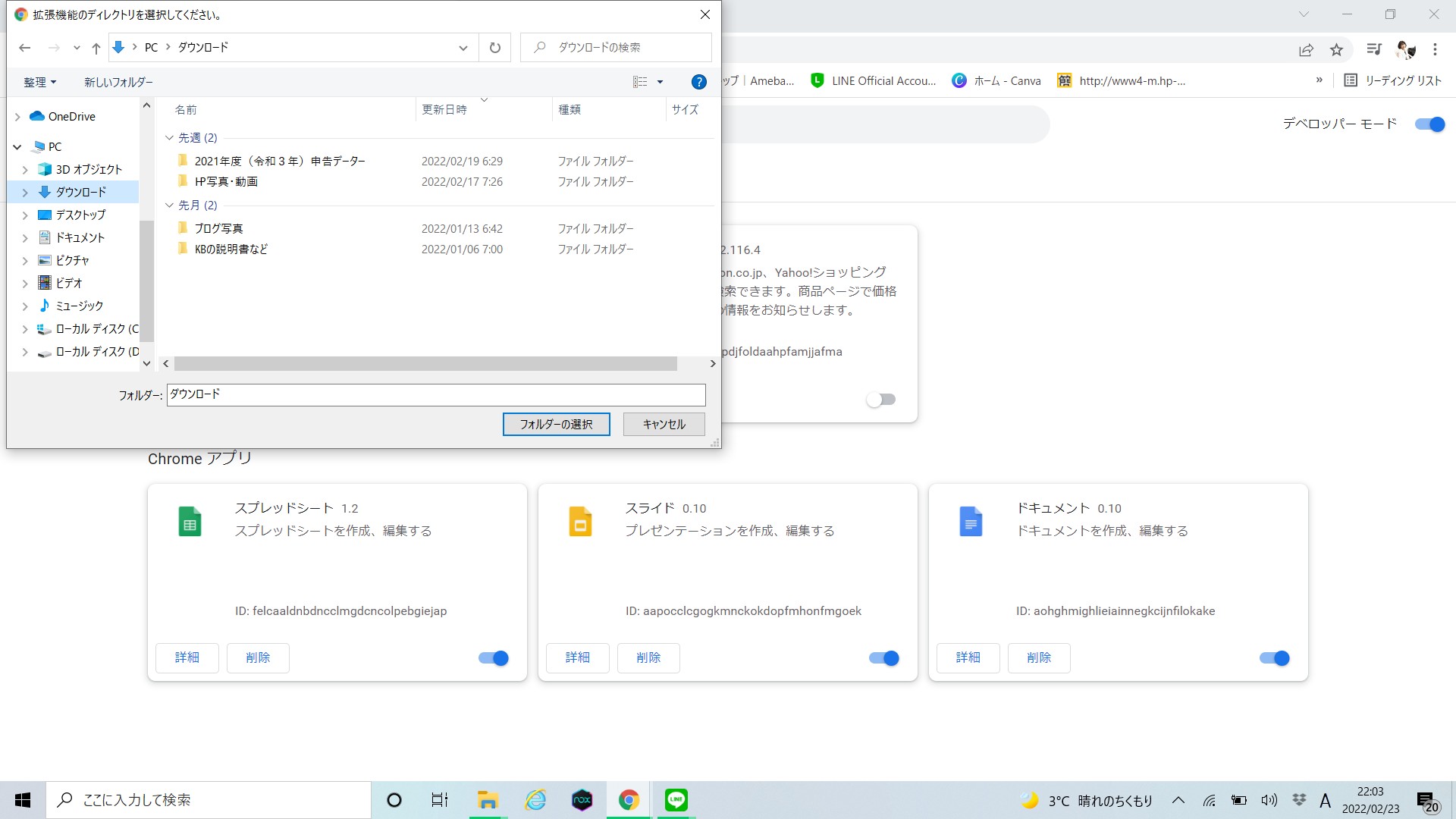Click ダウンロードの検索 search box
The image size is (1456, 819).
coord(616,48)
